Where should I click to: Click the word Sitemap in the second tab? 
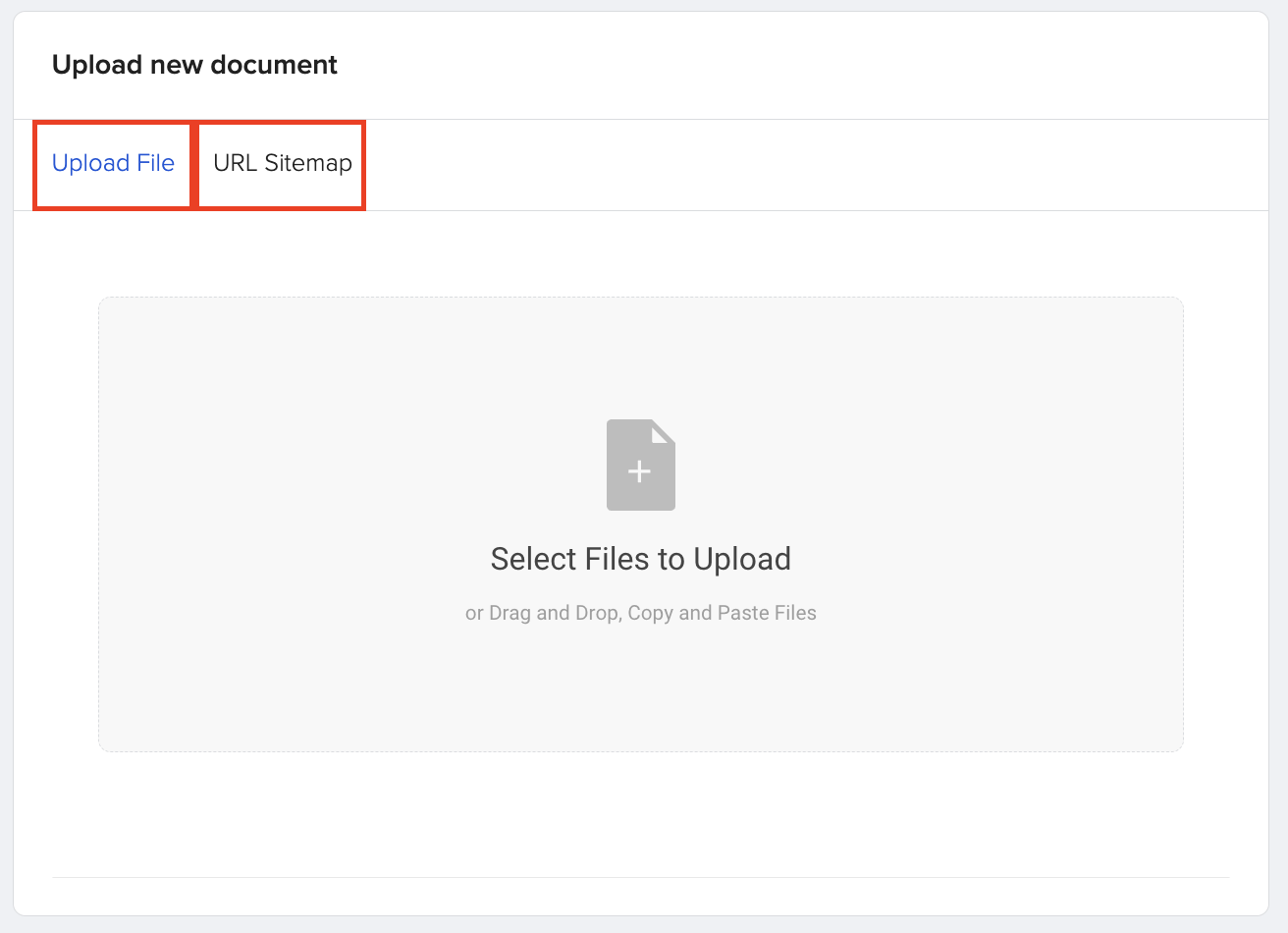[x=308, y=163]
